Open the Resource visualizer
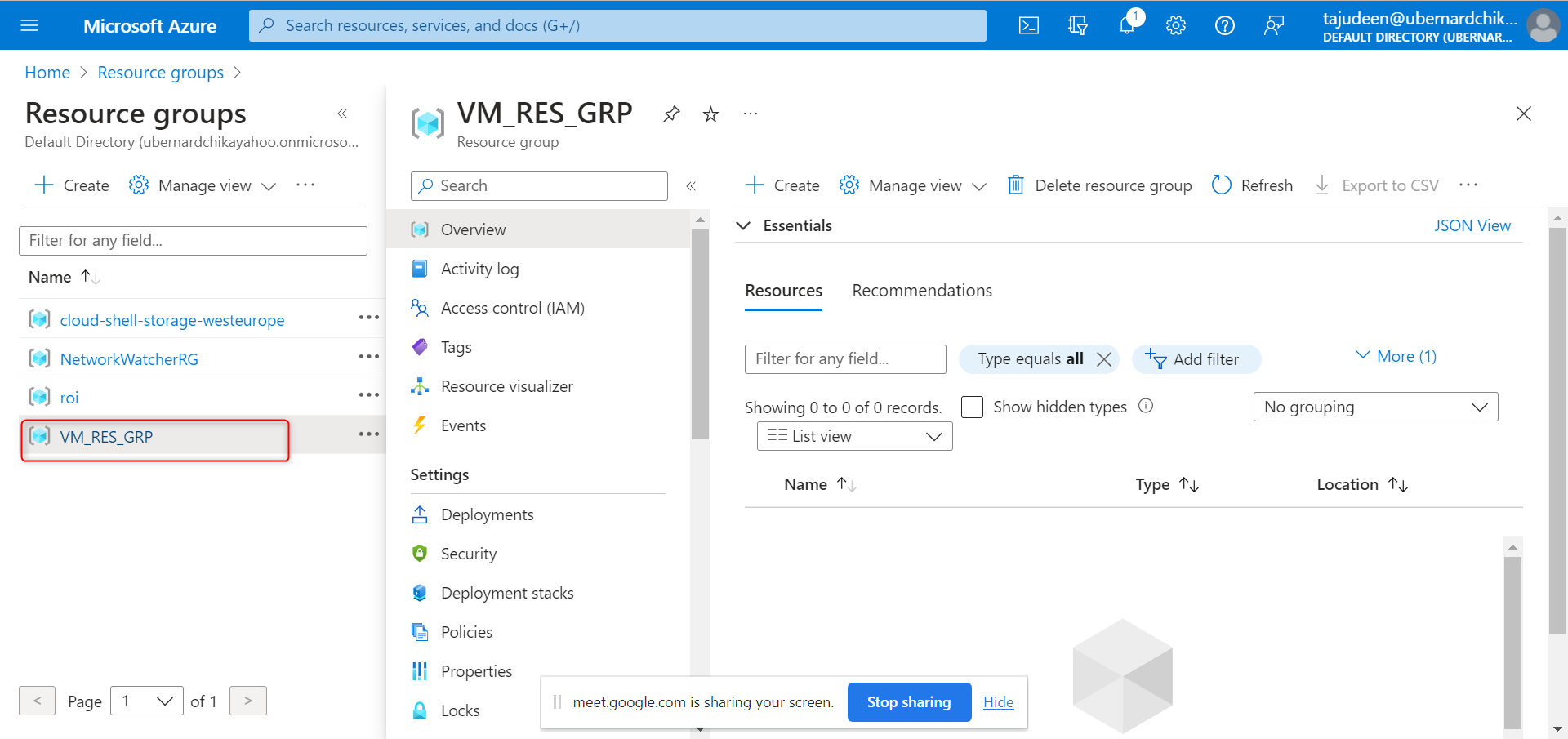1568x739 pixels. tap(506, 385)
